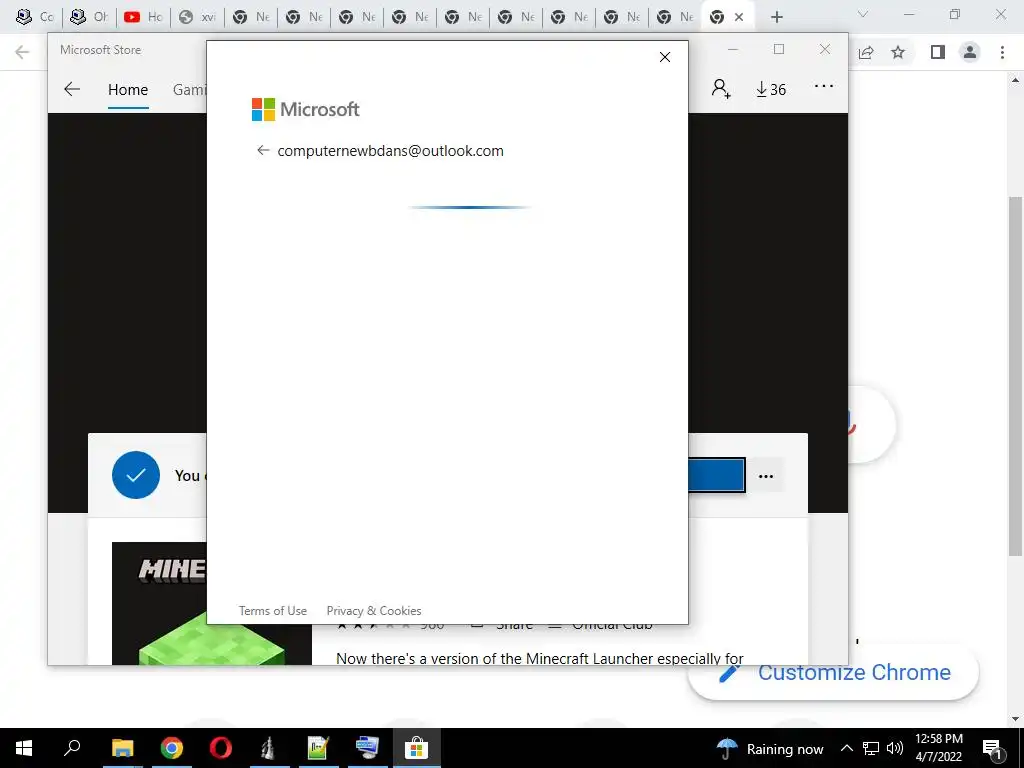Open account sign-in icon in Microsoft Store
Viewport: 1024px width, 768px height.
coord(721,88)
